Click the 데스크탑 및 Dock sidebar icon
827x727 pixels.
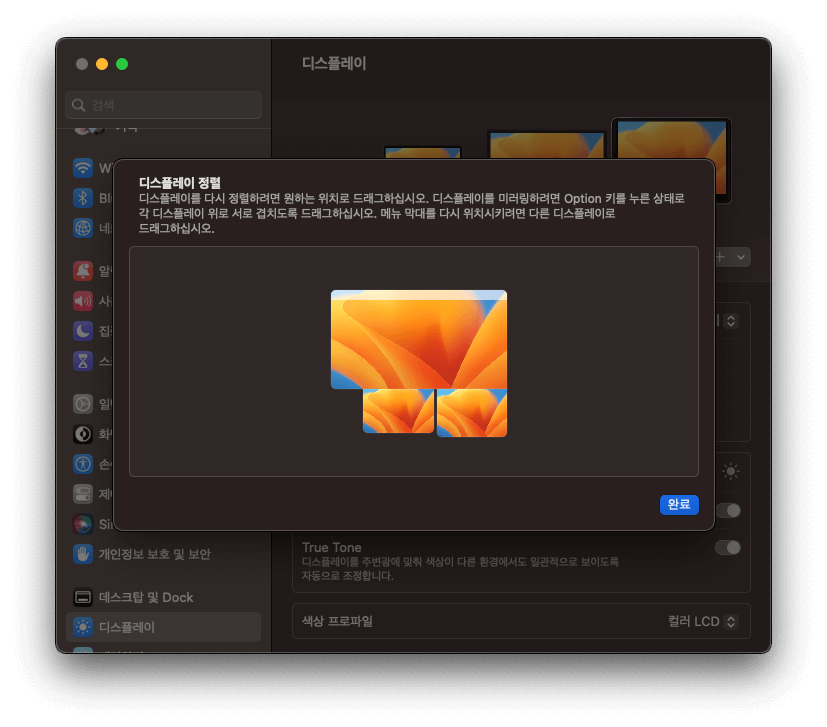point(83,597)
